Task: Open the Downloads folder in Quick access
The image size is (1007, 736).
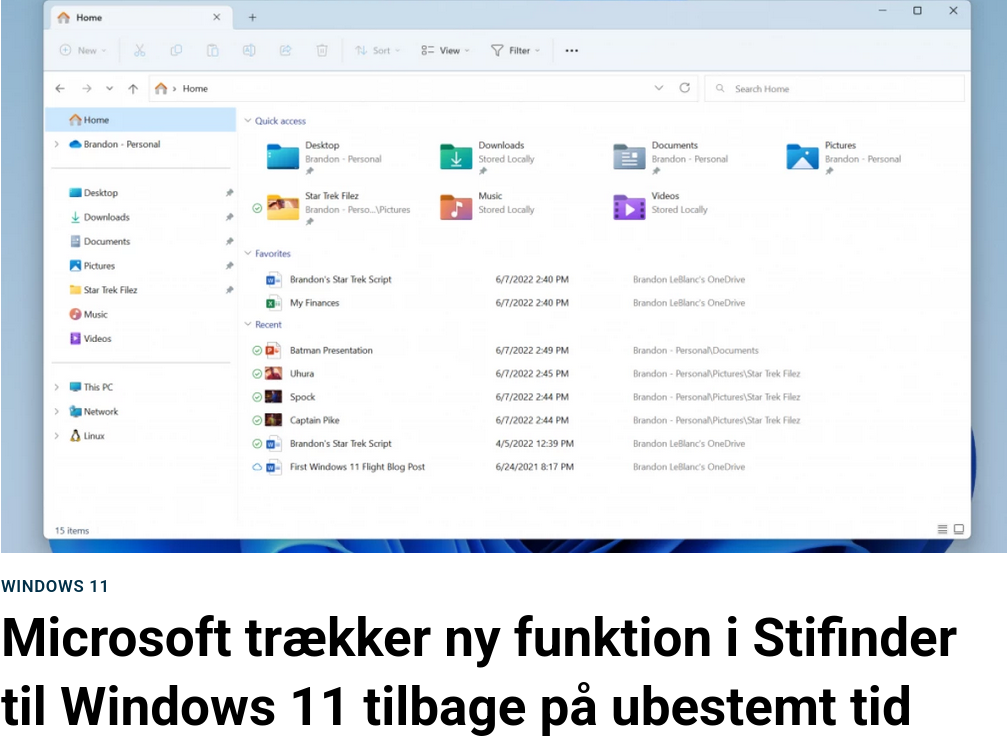Action: pos(487,157)
